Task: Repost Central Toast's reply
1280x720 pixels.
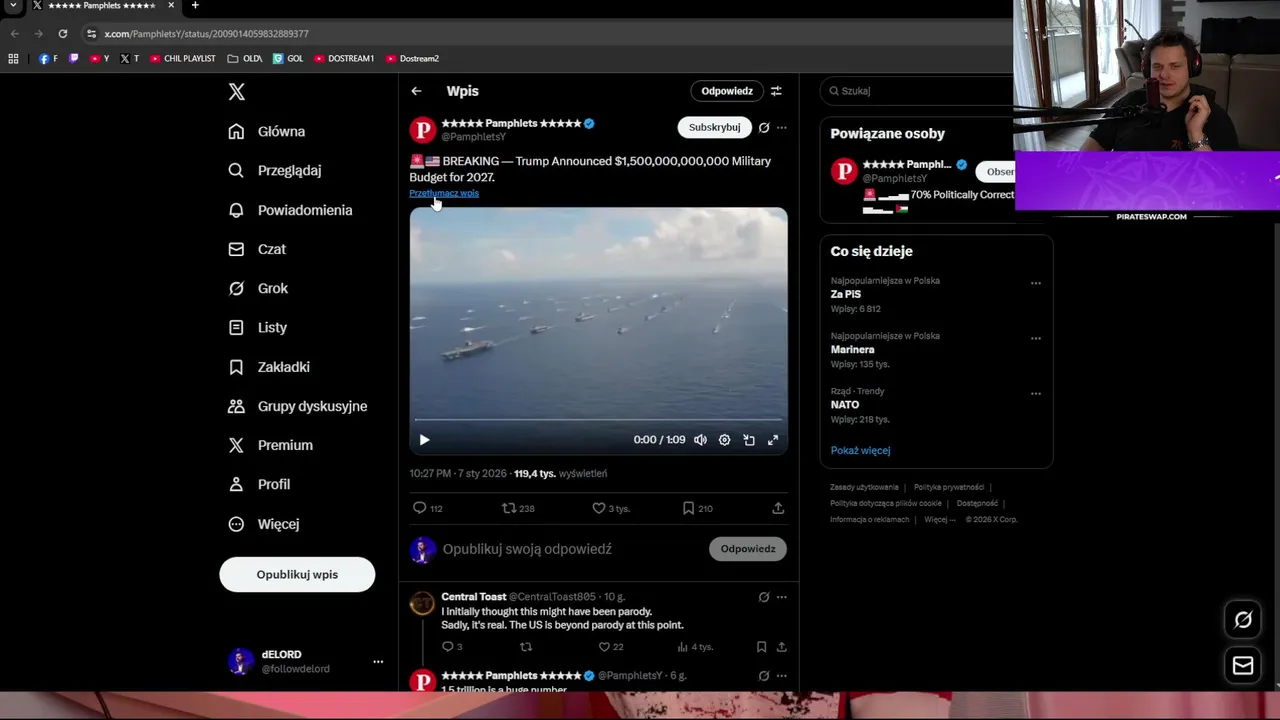Action: click(526, 647)
